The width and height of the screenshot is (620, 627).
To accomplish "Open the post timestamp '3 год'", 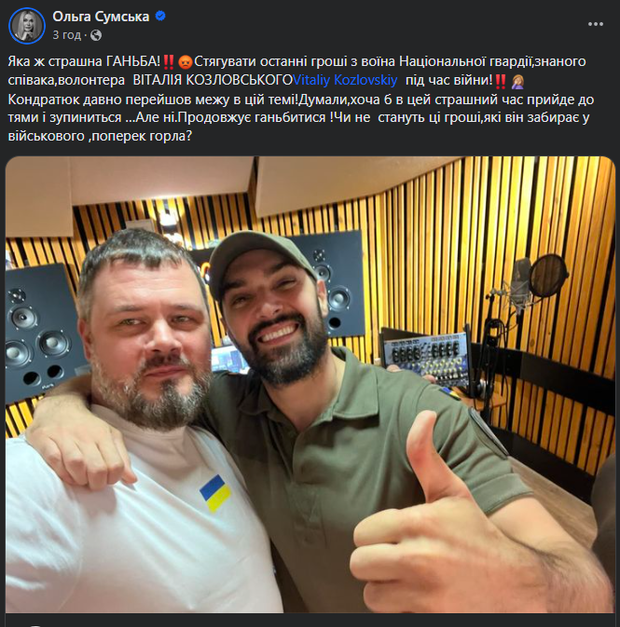I will pos(66,35).
